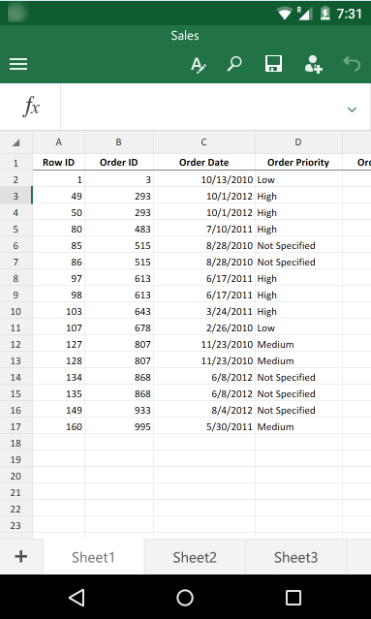371x619 pixels.
Task: Switch to the Sheet3 tab
Action: coord(296,557)
